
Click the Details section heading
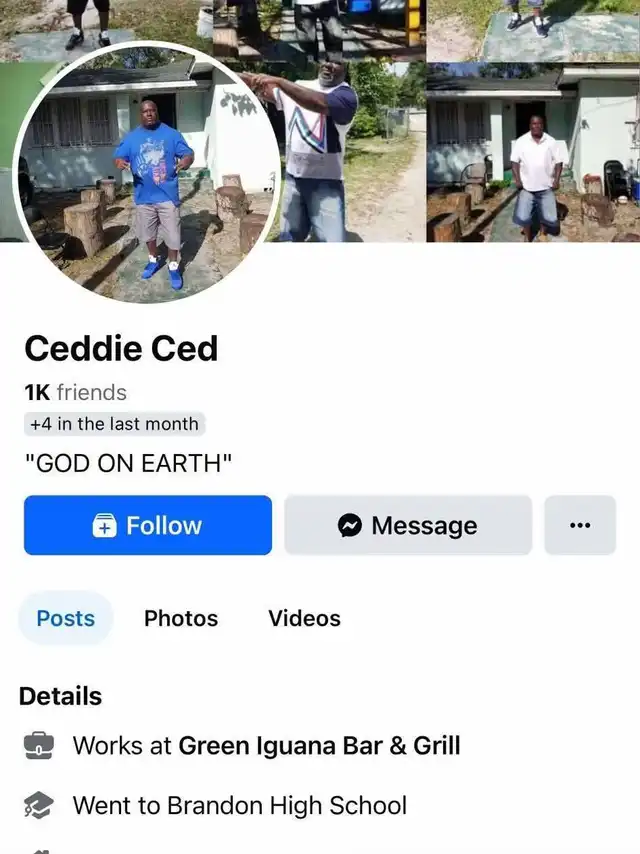coord(60,696)
